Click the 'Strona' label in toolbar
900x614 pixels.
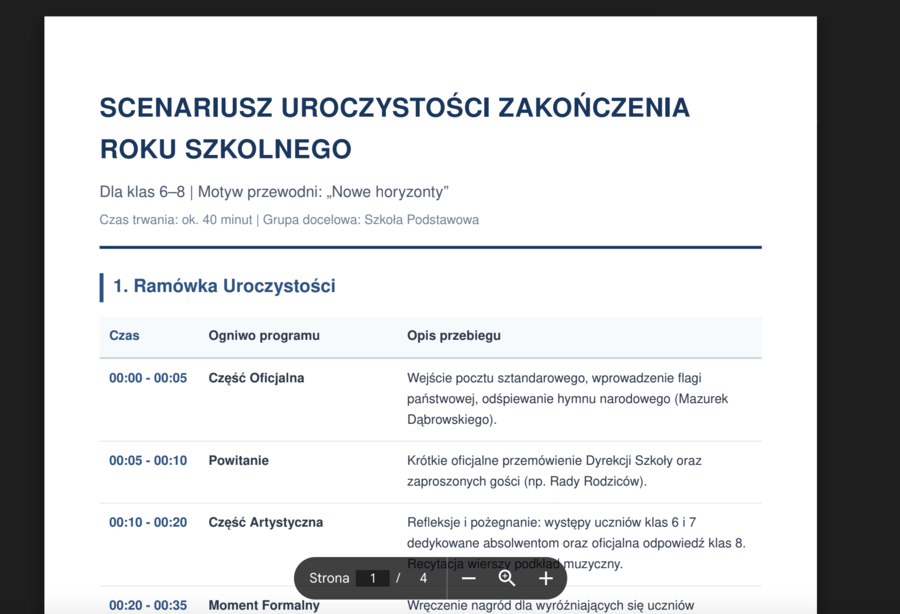(329, 578)
